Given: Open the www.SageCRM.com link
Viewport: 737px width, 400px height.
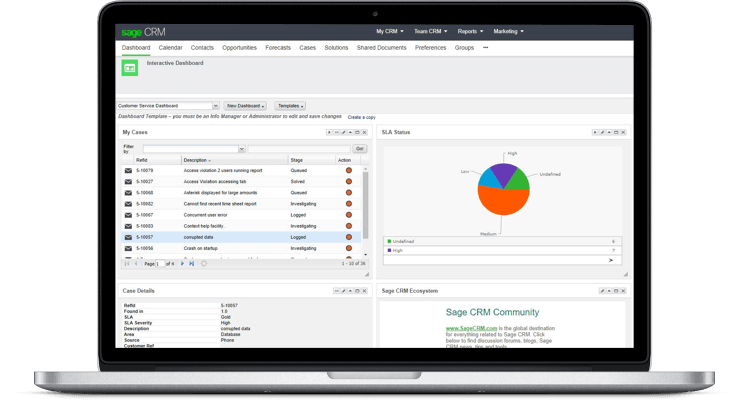Looking at the screenshot, I should [x=466, y=327].
